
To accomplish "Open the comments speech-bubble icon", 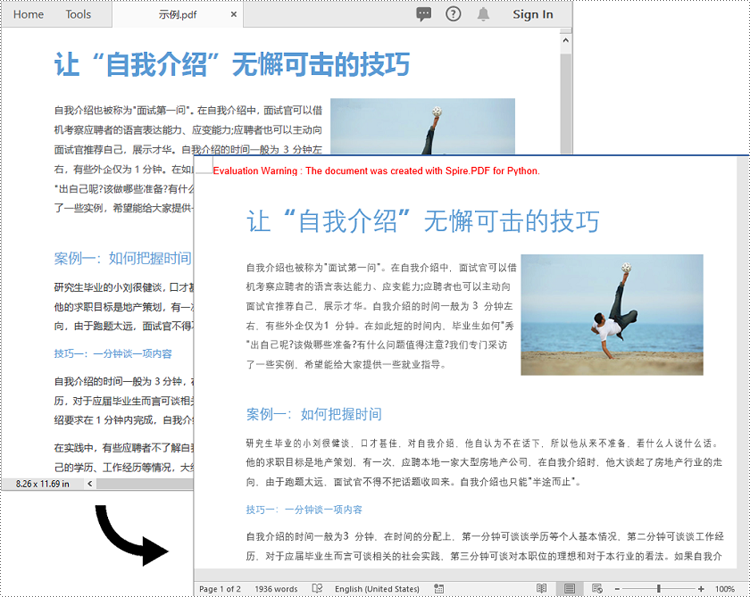I will point(423,14).
